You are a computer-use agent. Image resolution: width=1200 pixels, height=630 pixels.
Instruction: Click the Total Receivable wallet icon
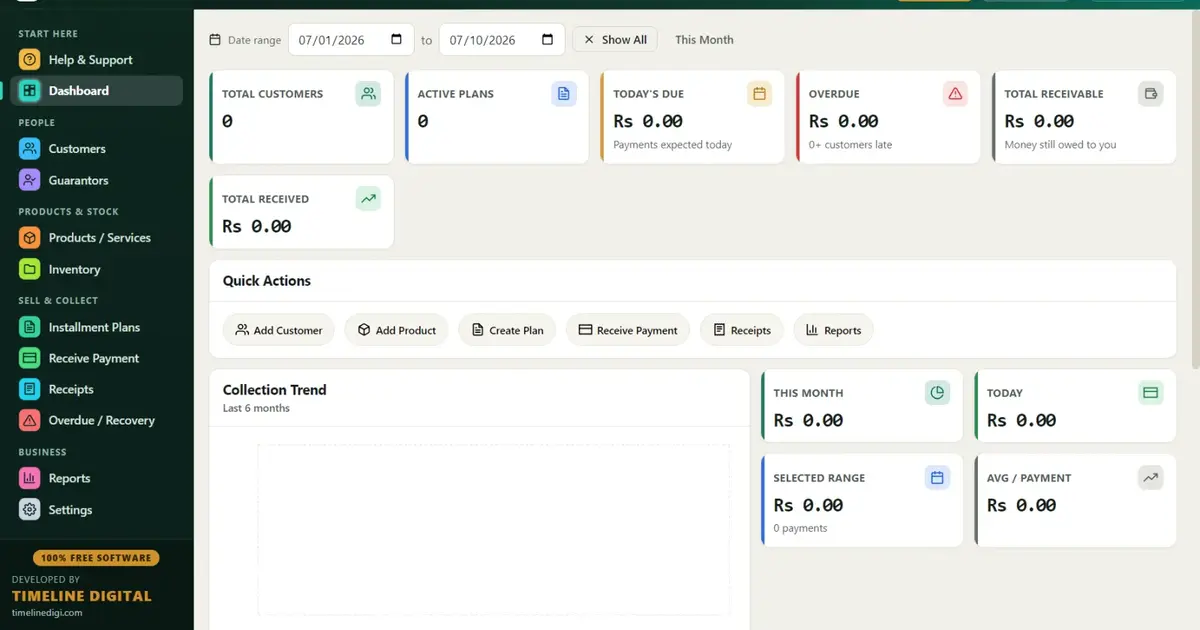click(x=1151, y=94)
